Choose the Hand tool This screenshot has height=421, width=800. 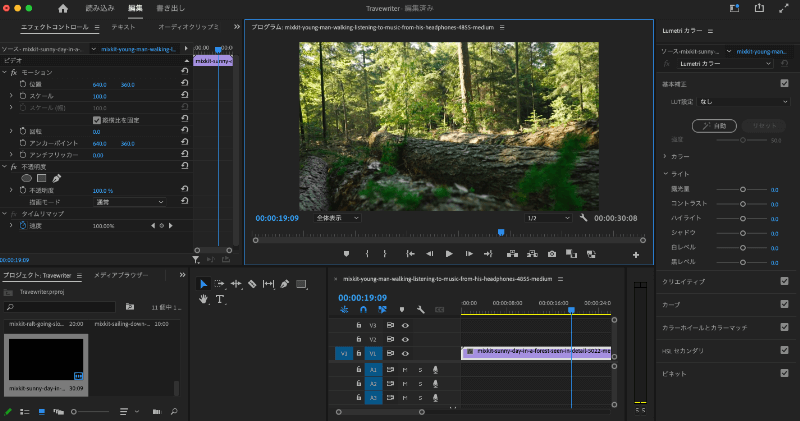tap(204, 299)
